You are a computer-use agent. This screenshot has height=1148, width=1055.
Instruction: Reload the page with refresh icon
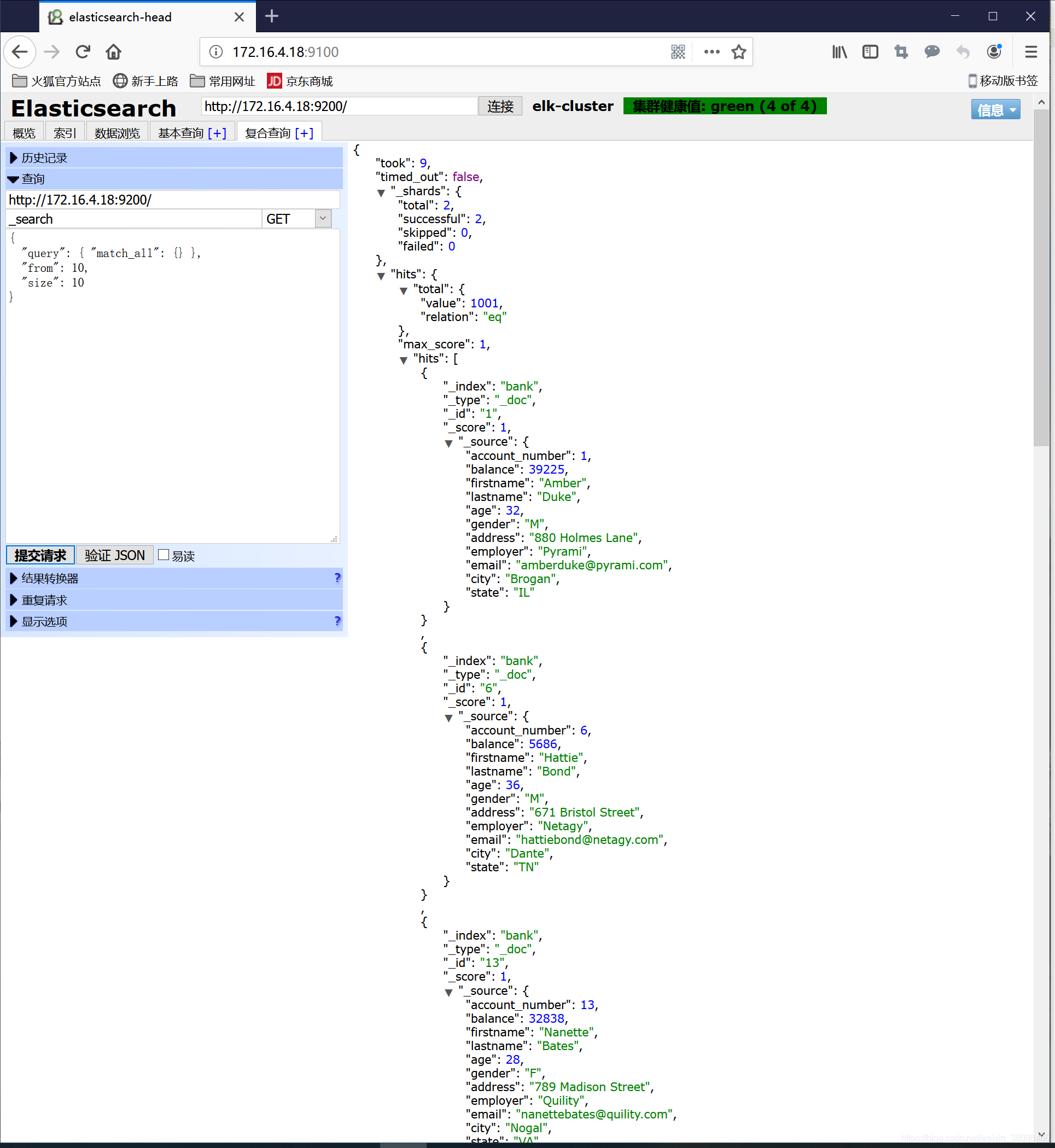(83, 52)
